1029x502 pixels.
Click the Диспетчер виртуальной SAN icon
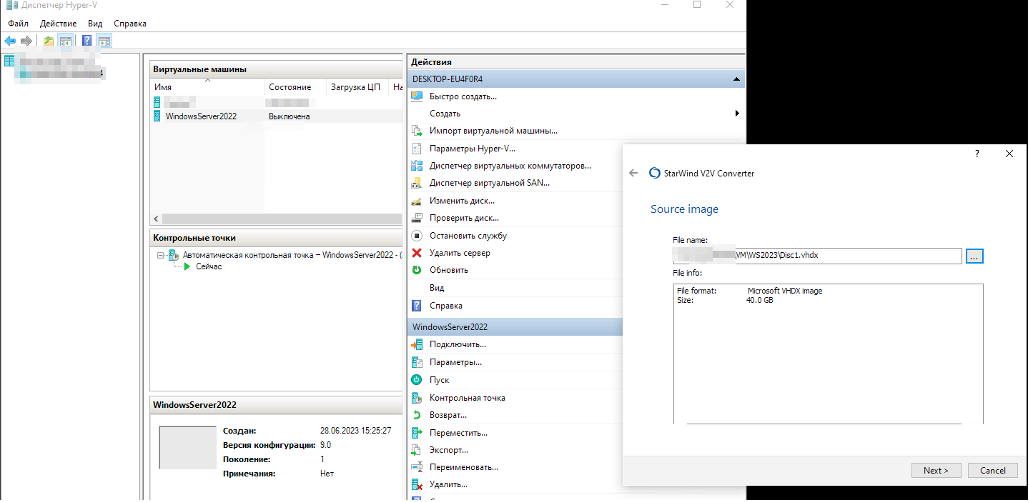(x=416, y=183)
